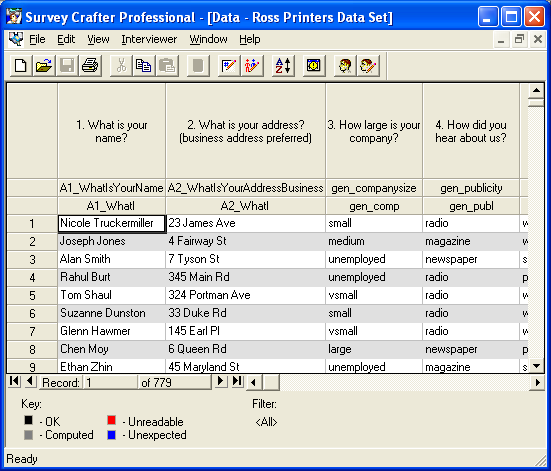The height and width of the screenshot is (471, 551).
Task: Go to previous record arrow
Action: click(31, 381)
